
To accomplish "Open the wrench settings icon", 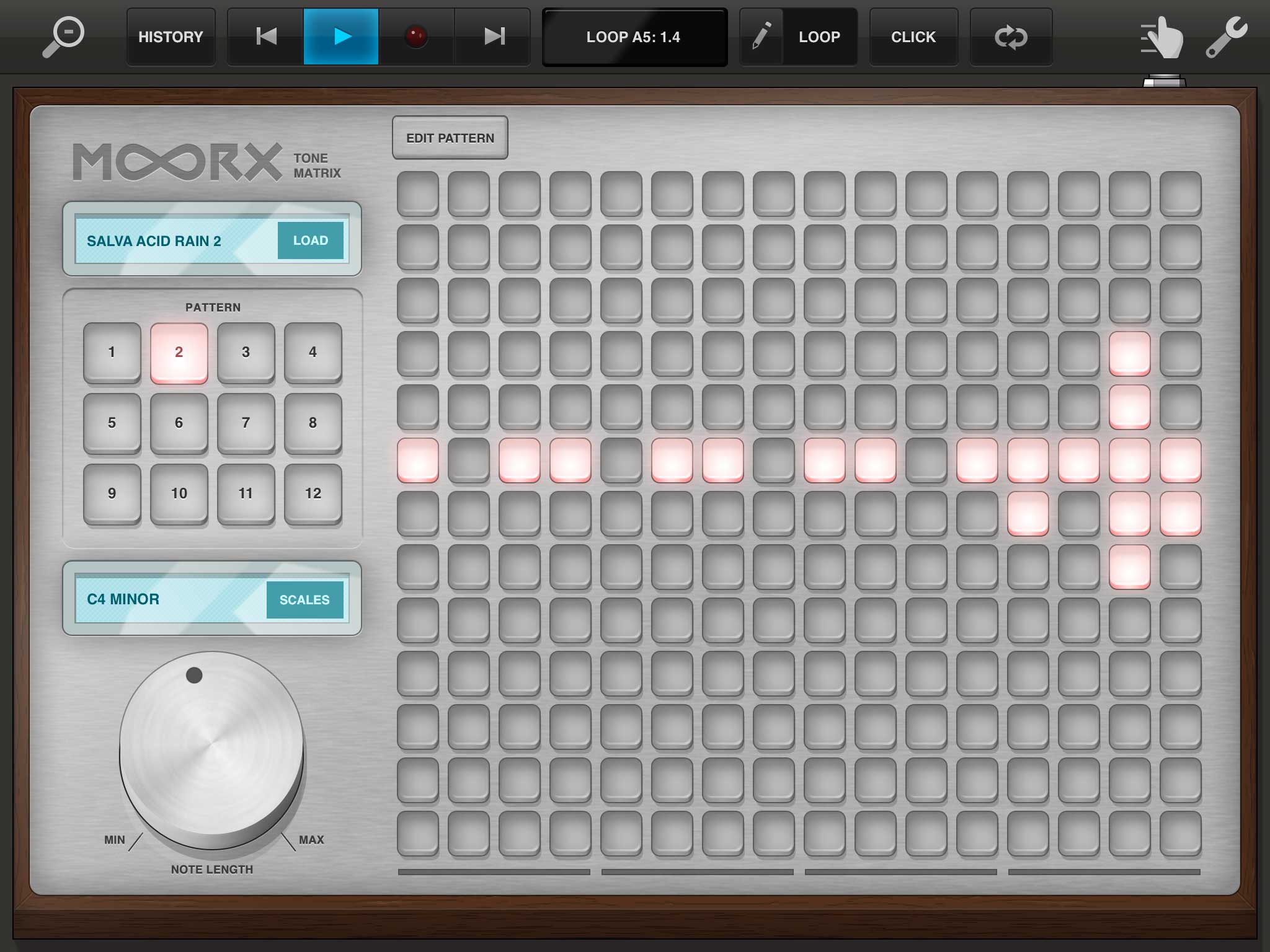I will pyautogui.click(x=1226, y=37).
